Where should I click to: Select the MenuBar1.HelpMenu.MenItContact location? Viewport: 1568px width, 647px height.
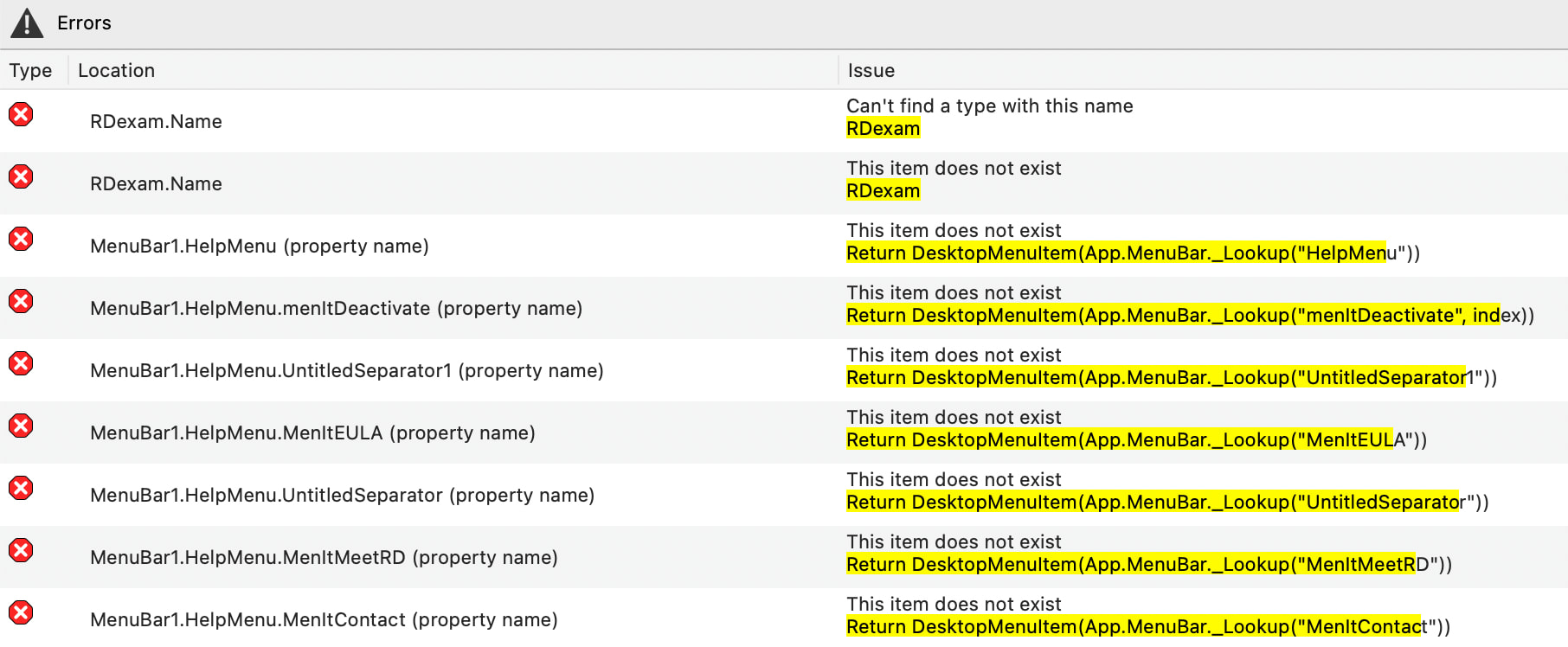click(x=324, y=620)
